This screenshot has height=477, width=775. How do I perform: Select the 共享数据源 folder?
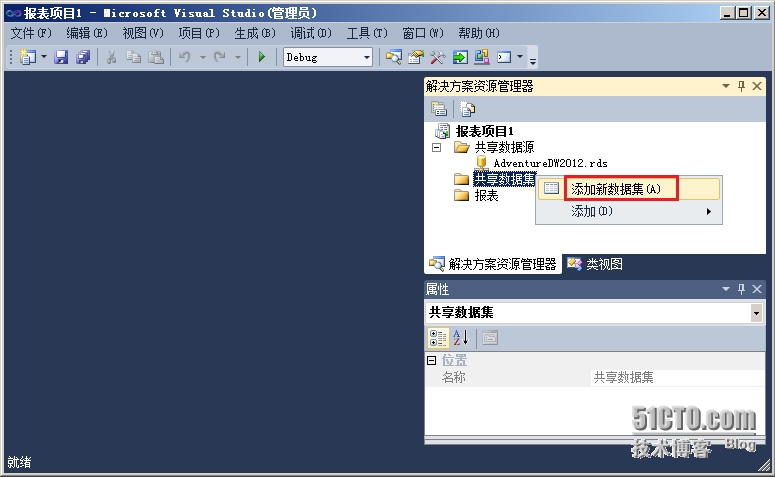(x=504, y=147)
